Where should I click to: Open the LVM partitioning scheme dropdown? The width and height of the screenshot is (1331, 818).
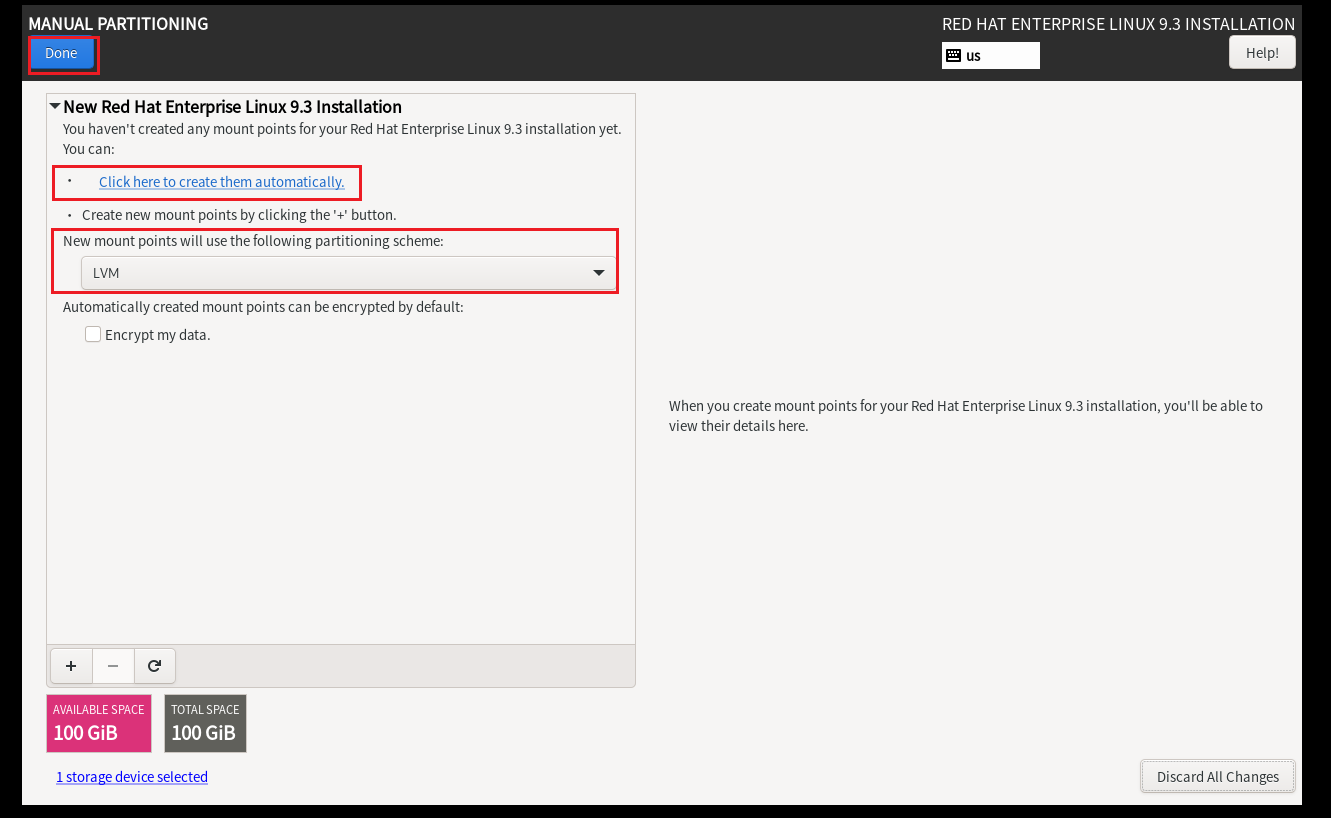tap(348, 273)
